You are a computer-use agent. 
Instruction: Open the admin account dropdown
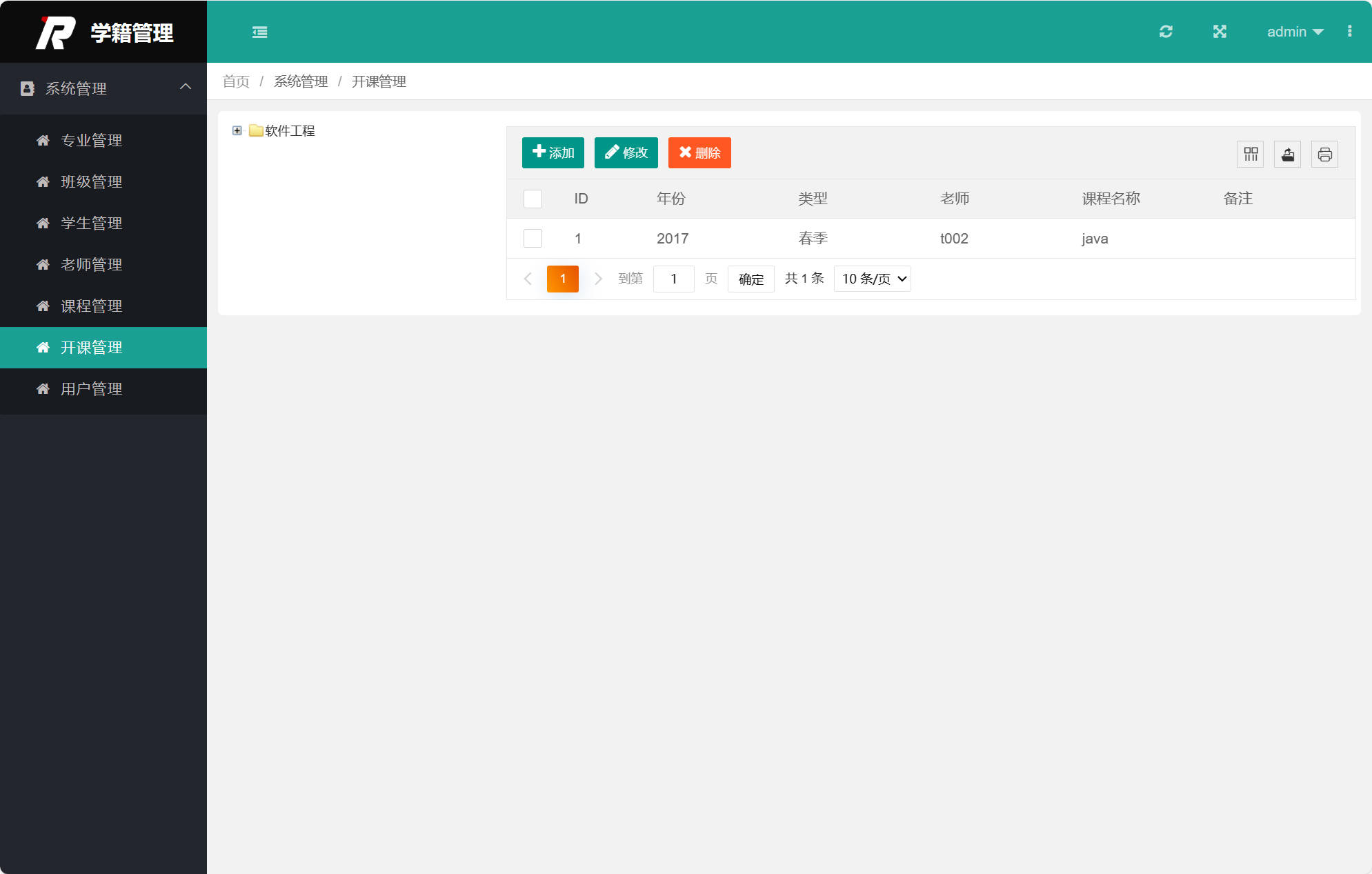pos(1295,32)
